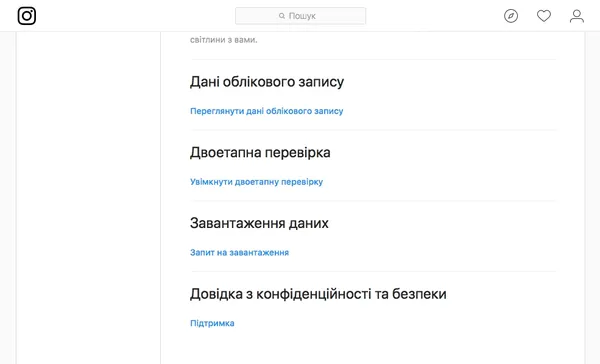Open the activity heart icon
This screenshot has width=600, height=364.
tap(544, 16)
